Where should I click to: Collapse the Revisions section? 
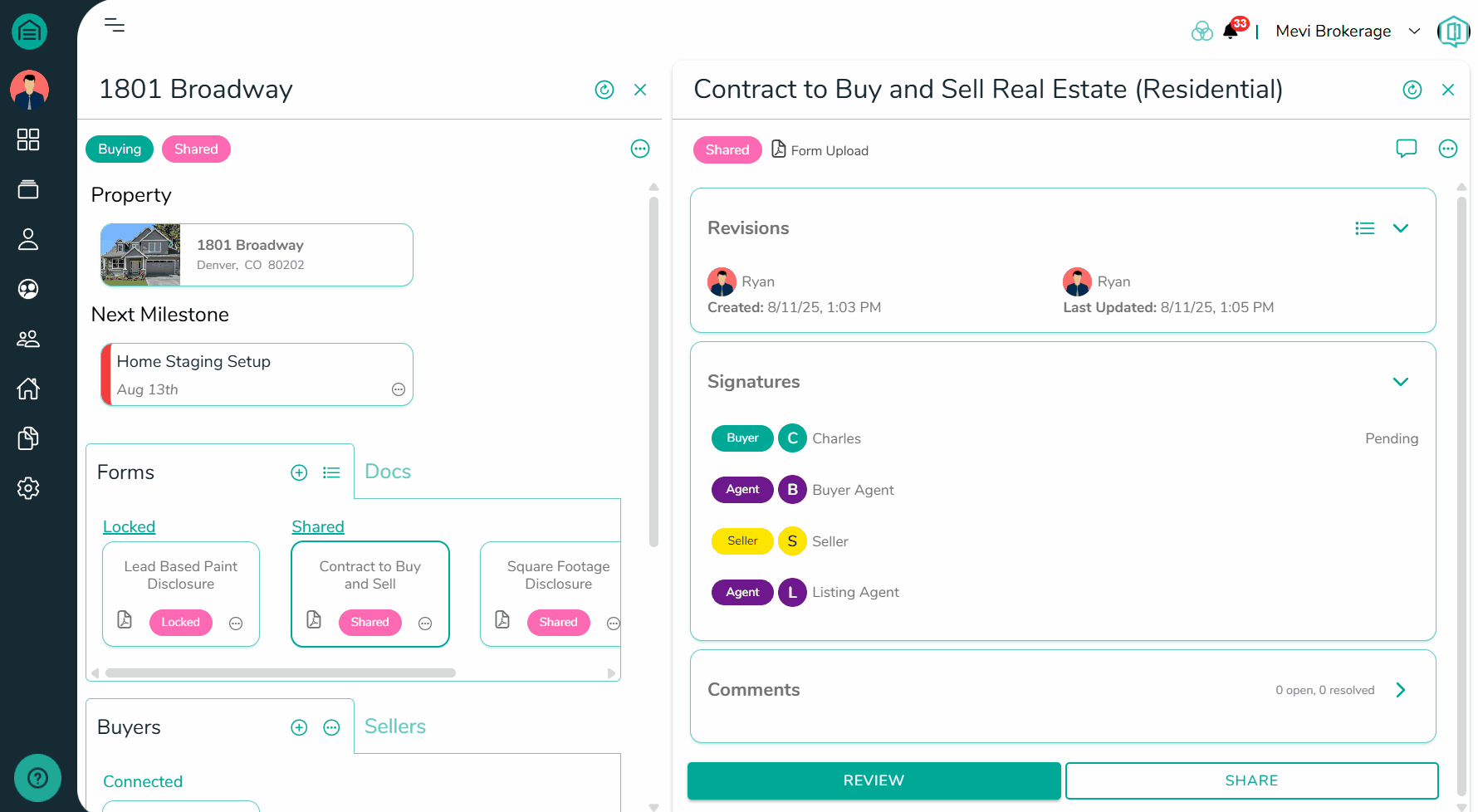[x=1401, y=228]
